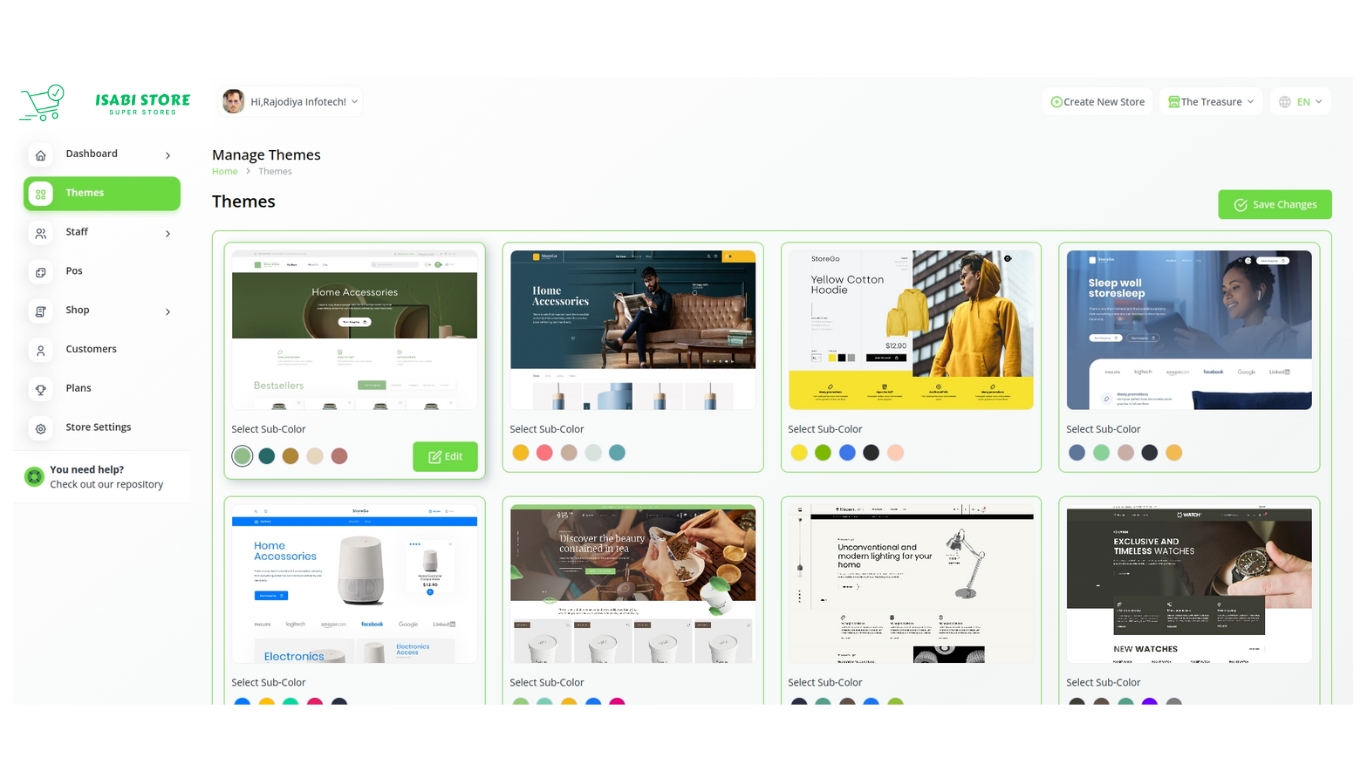The height and width of the screenshot is (768, 1366).
Task: Click the Isabi Store shopping cart logo
Action: (x=42, y=102)
